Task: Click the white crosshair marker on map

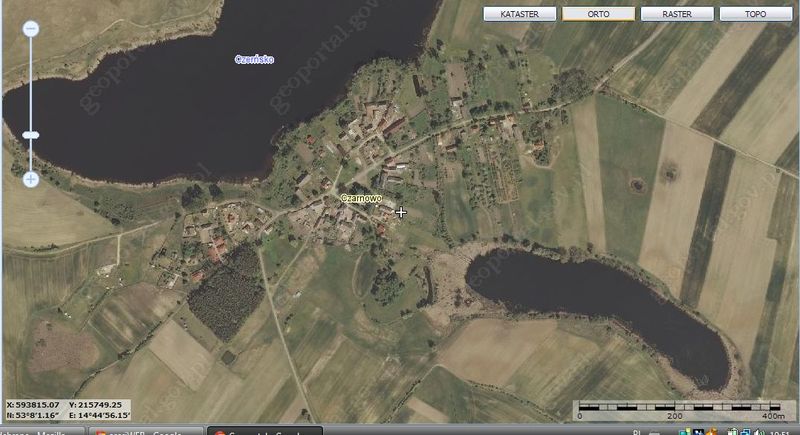Action: click(x=401, y=212)
